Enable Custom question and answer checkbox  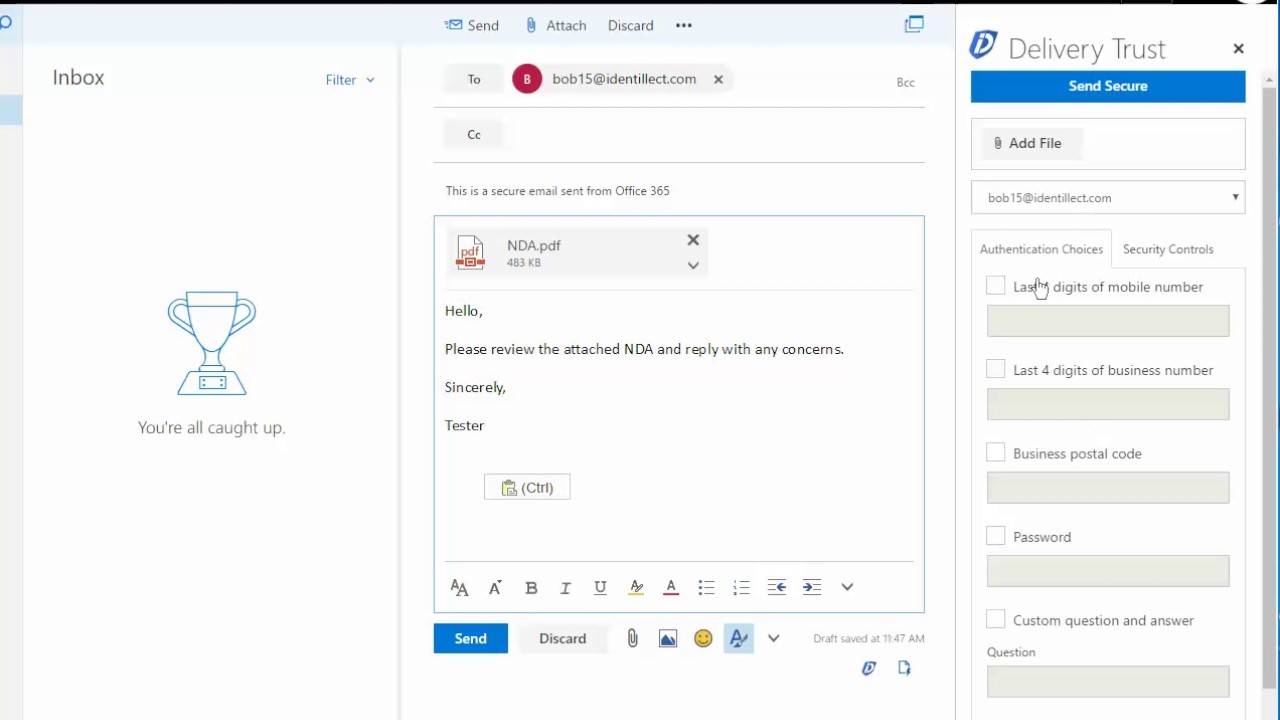(995, 620)
